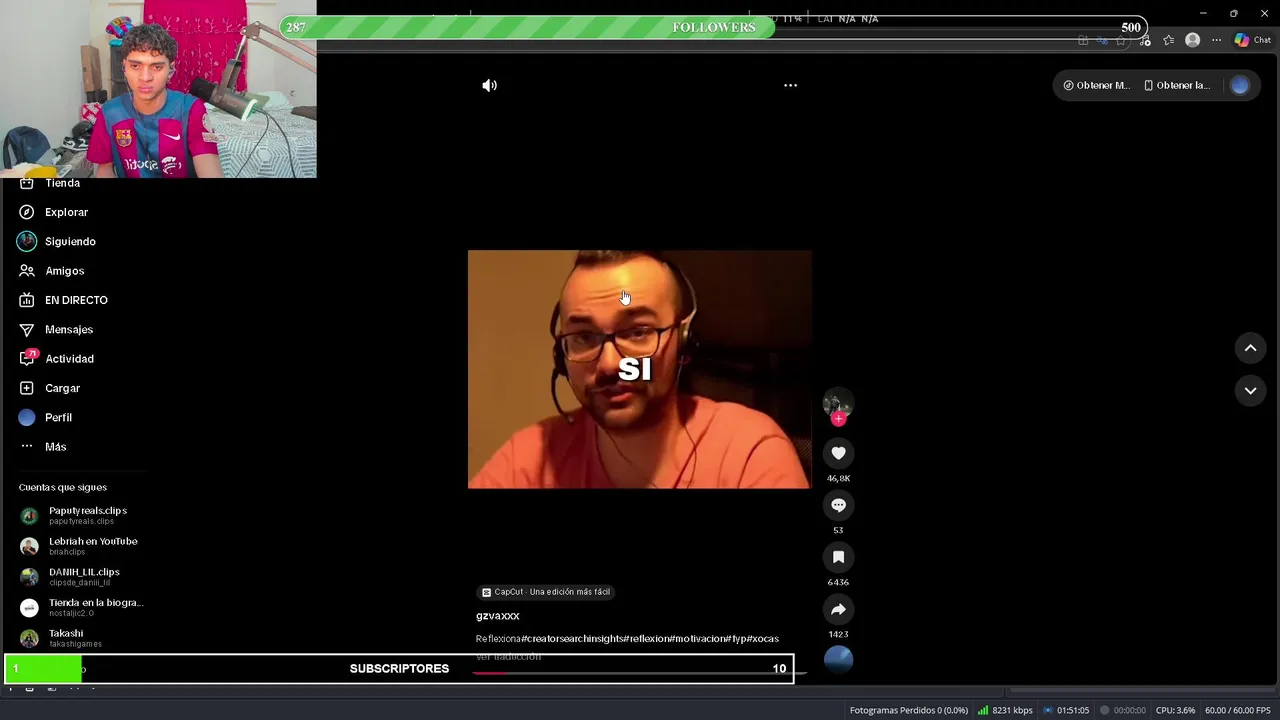Click the media music-note icon in Edge toolbar
The height and width of the screenshot is (720, 1280).
coord(1144,40)
